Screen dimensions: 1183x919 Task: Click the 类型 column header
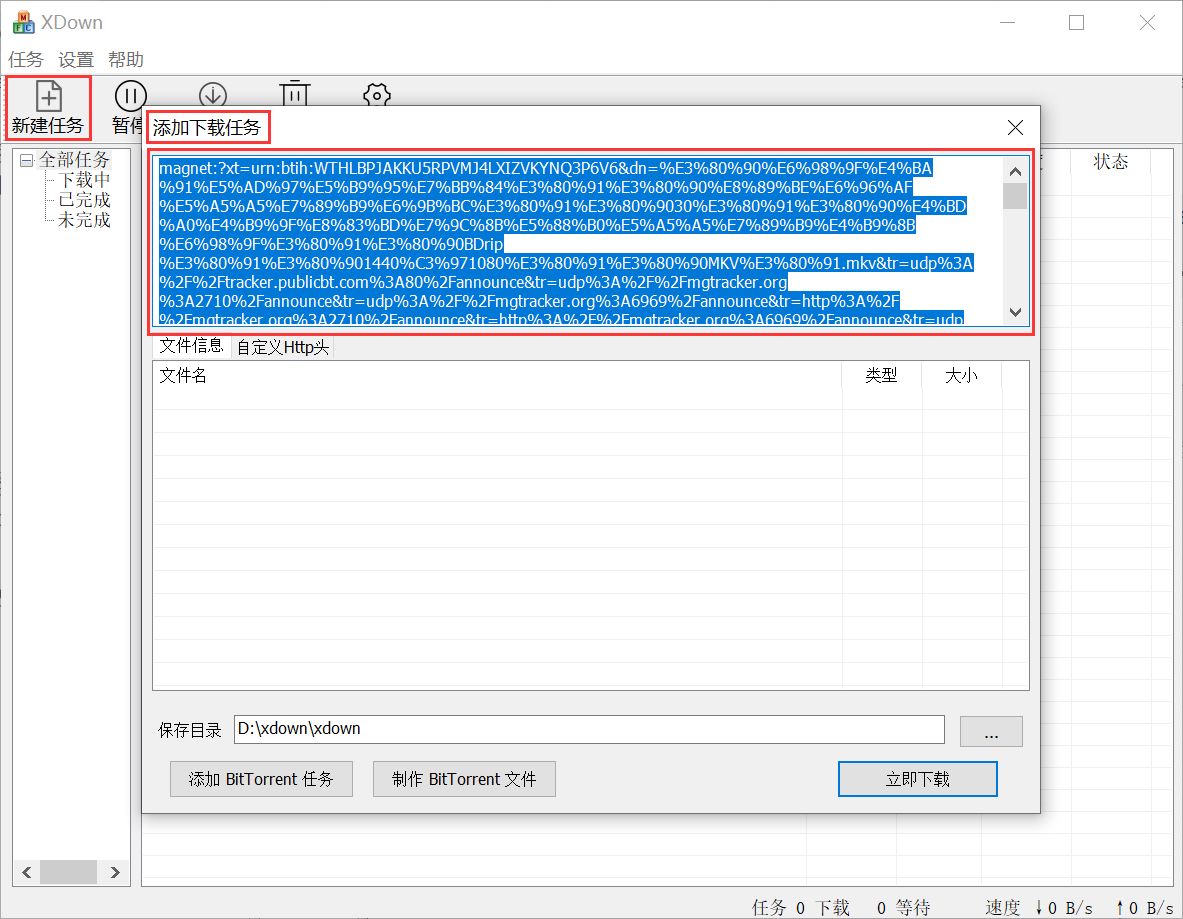click(x=881, y=375)
